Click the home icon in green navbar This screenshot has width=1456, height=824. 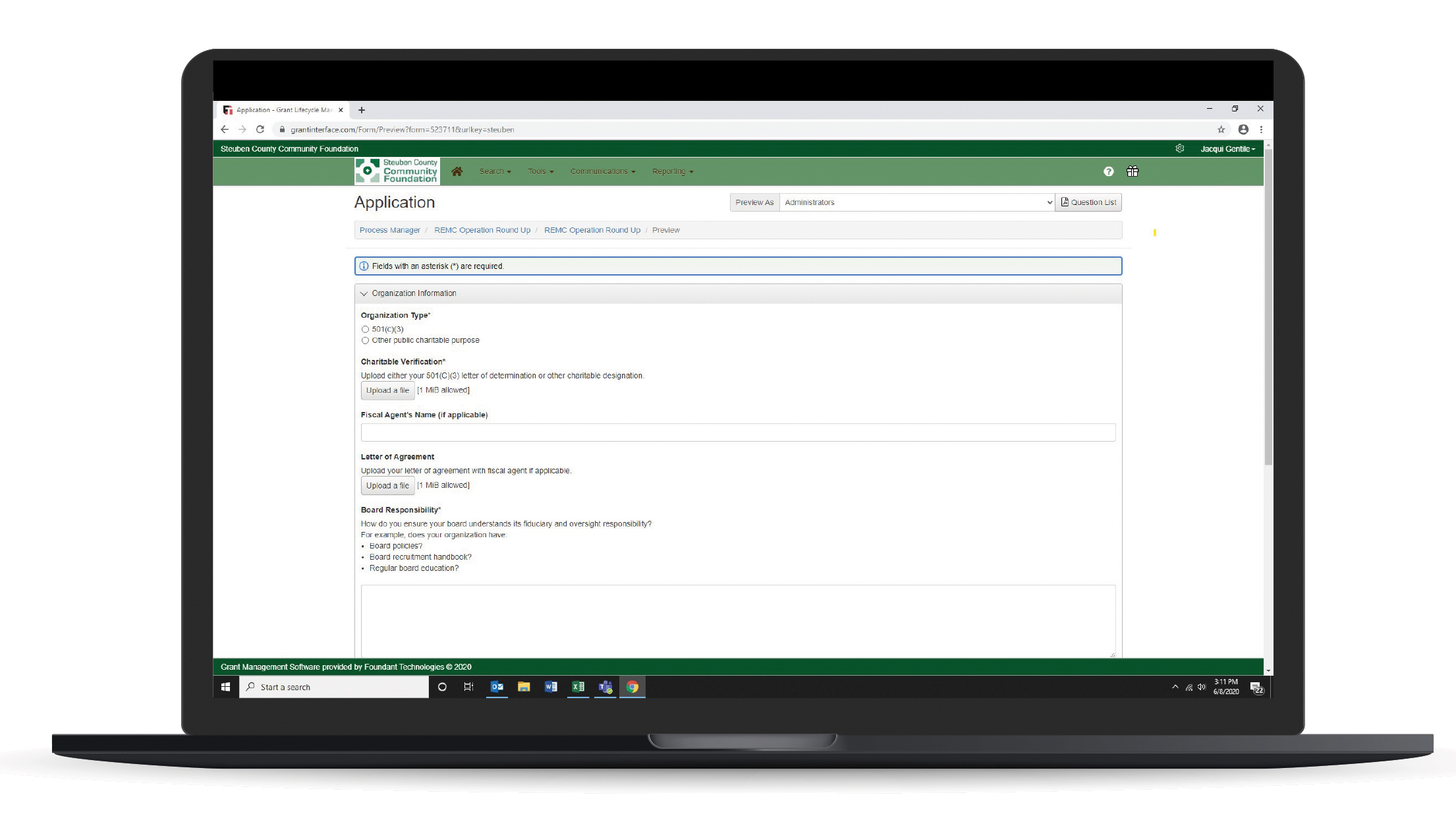point(457,171)
